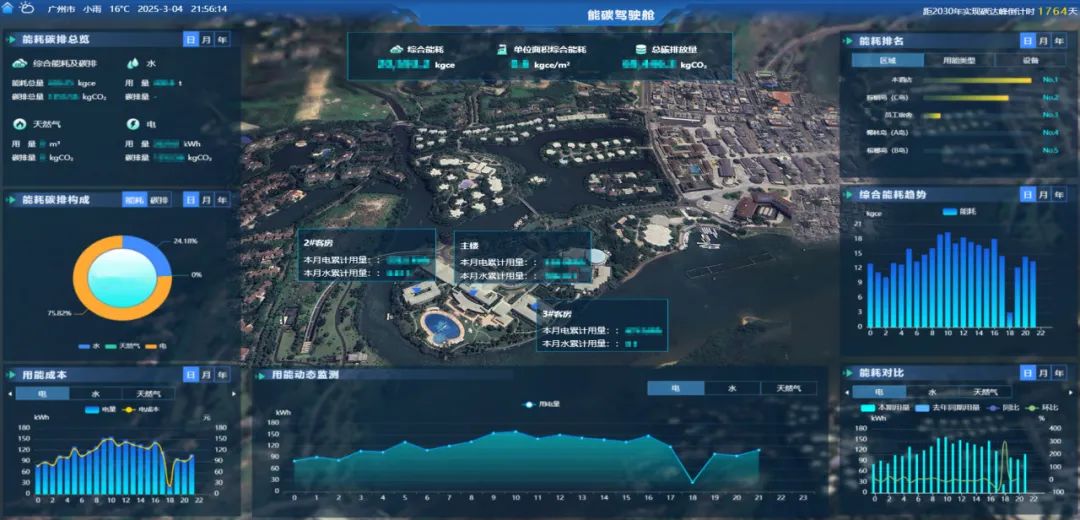Click the 单位面积综合能耗 building icon
Image resolution: width=1080 pixels, height=520 pixels.
point(502,48)
